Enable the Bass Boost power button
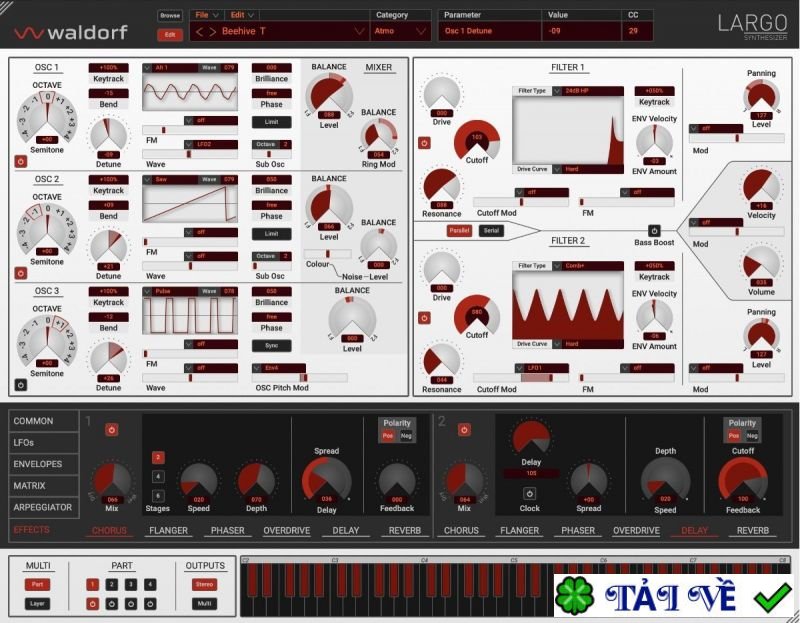 [654, 231]
